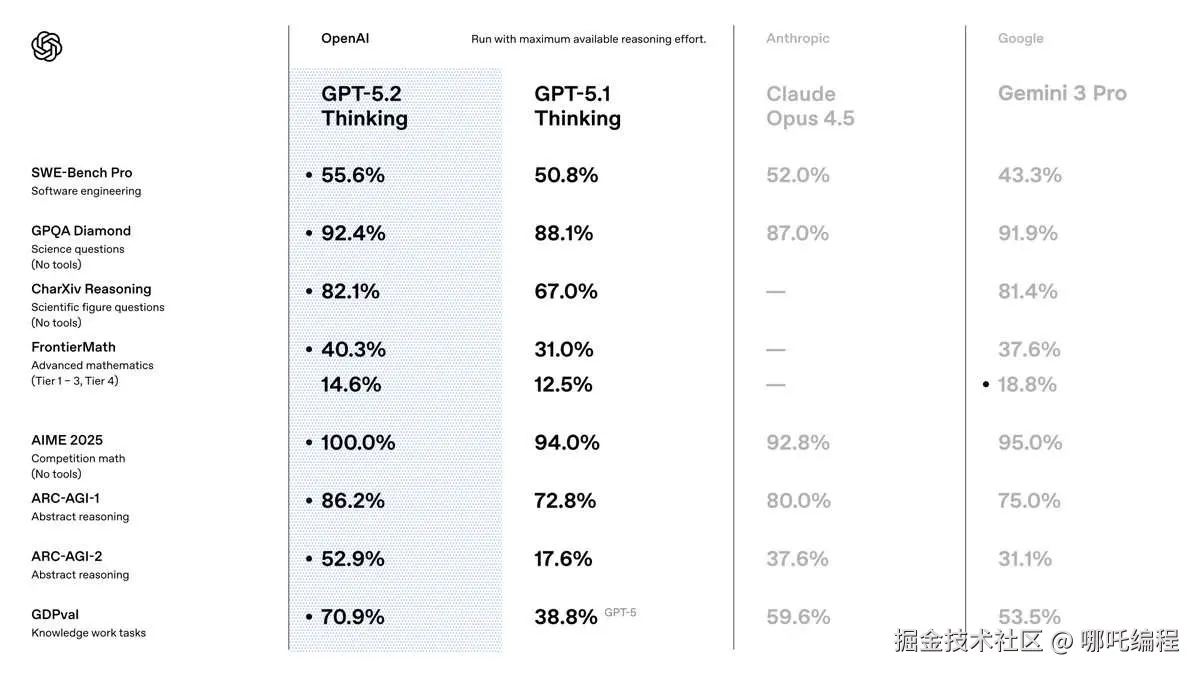1200x675 pixels.
Task: Click the 掘金技术社区 watermark text
Action: 969,641
